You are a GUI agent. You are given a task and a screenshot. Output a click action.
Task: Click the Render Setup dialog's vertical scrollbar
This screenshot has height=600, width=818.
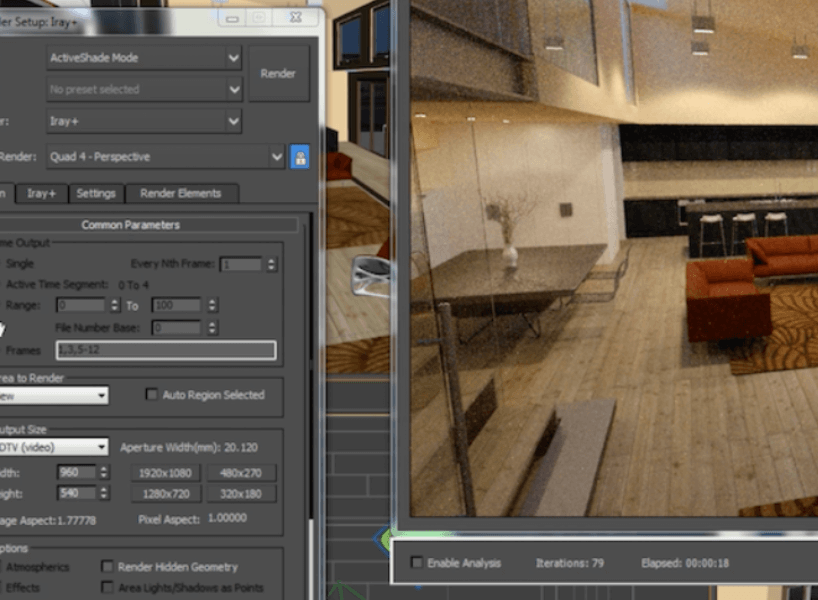(x=312, y=407)
